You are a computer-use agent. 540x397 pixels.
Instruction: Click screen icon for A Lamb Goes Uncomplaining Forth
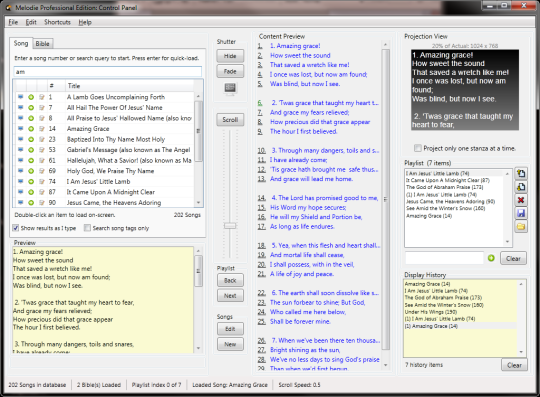(x=21, y=97)
